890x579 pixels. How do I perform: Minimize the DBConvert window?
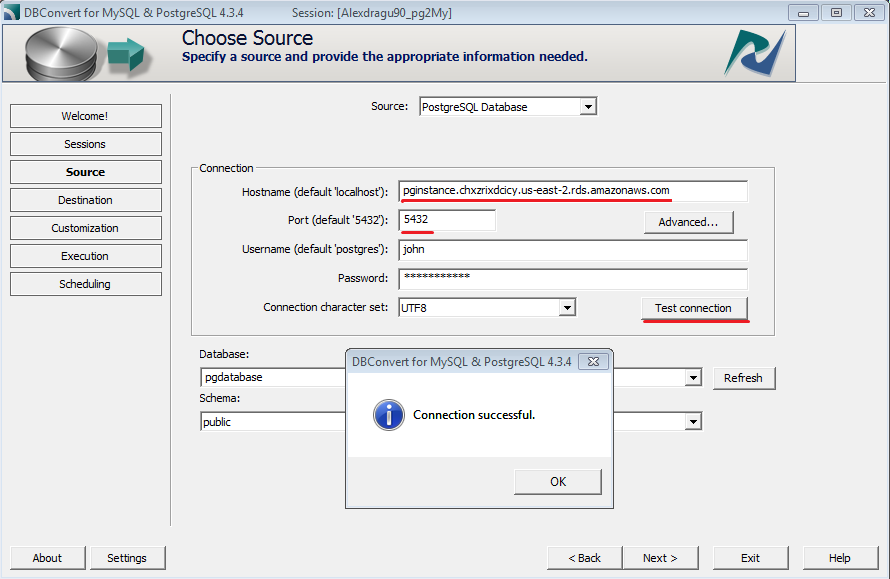pos(803,12)
